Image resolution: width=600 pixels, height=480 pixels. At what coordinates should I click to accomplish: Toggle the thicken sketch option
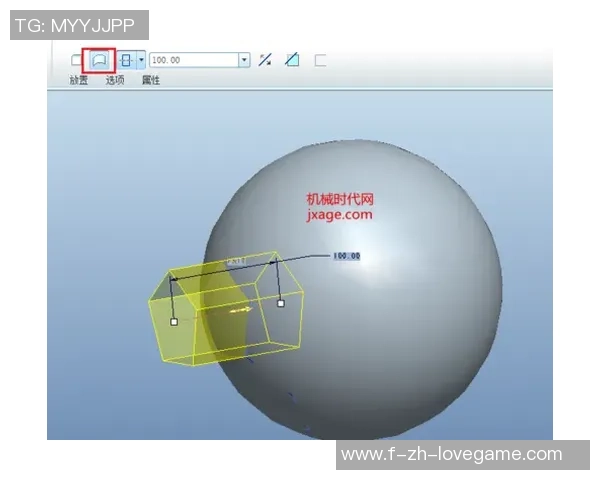pyautogui.click(x=320, y=60)
